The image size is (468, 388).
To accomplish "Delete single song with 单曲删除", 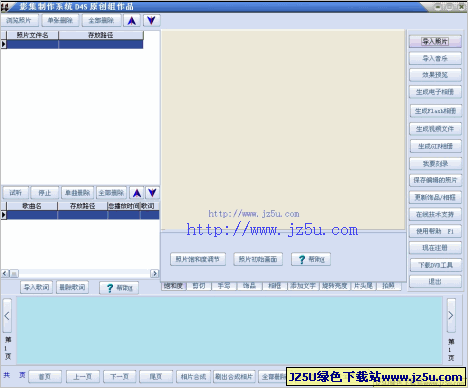I will click(x=77, y=193).
